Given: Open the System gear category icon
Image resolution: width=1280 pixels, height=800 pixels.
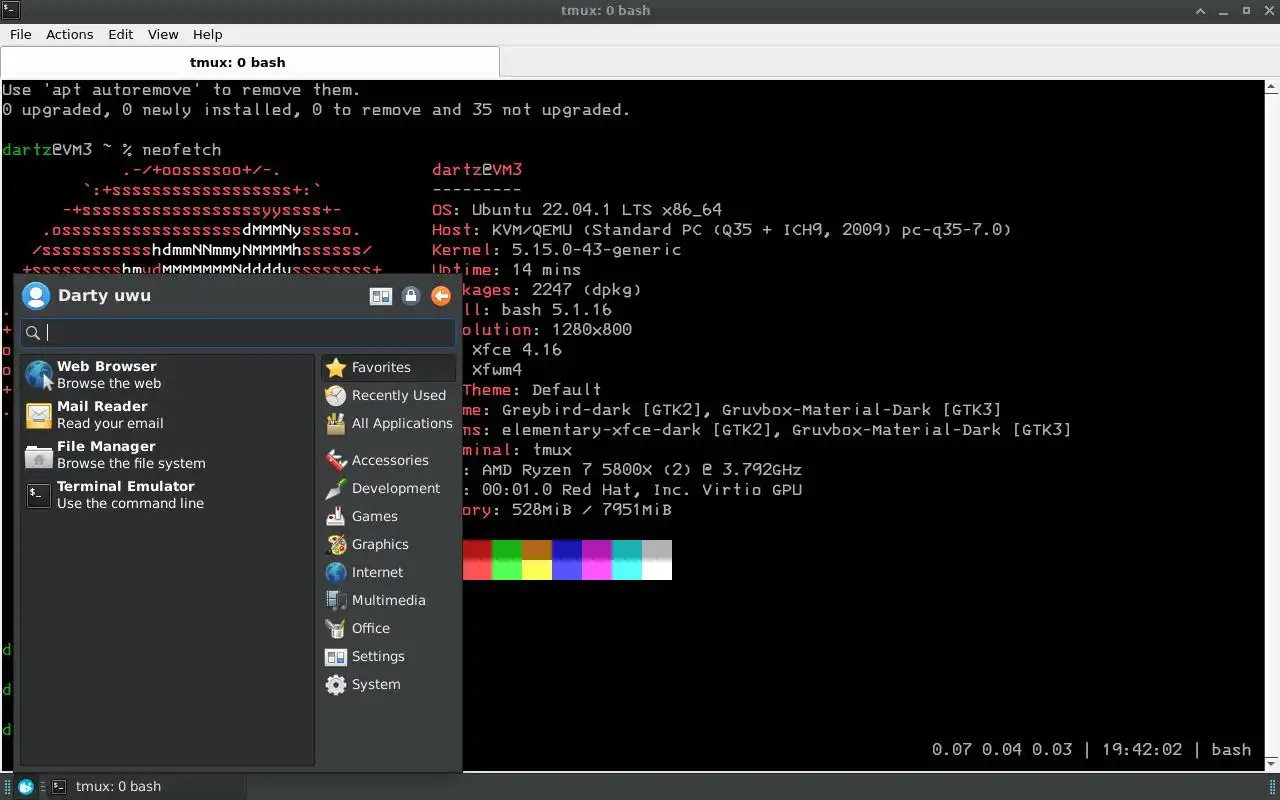Looking at the screenshot, I should [x=336, y=684].
